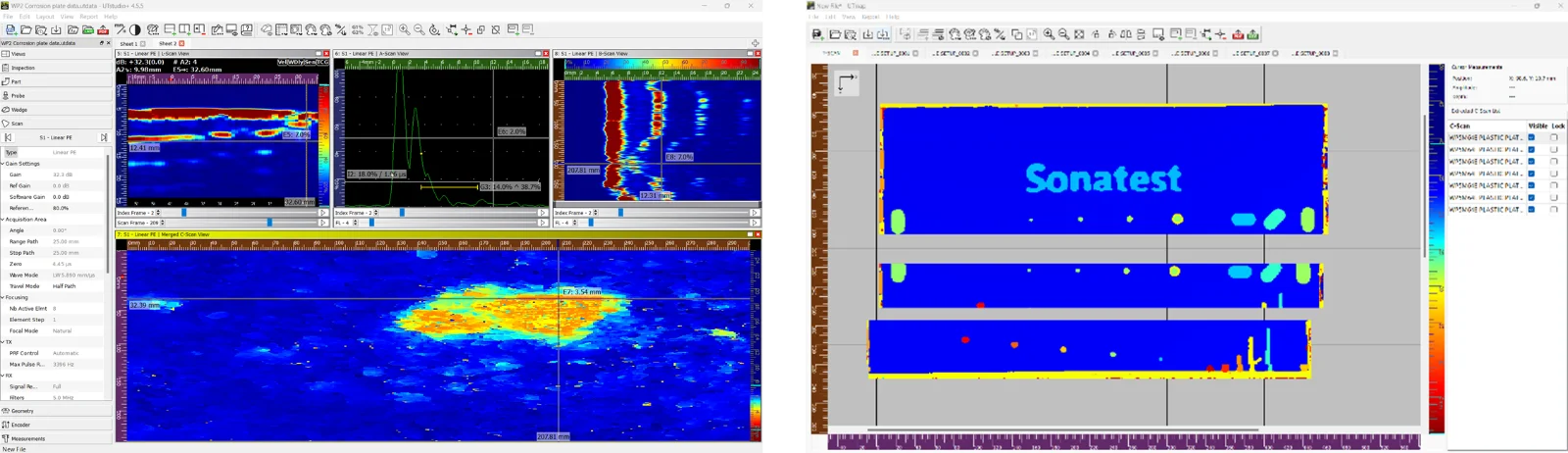The width and height of the screenshot is (1568, 453).
Task: Open the Type Linear PE dropdown
Action: coord(76,153)
